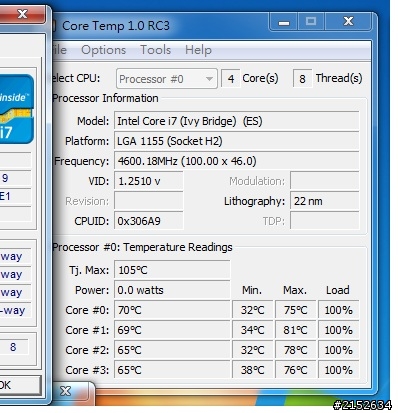
Task: Click the Tj. Max value '105°C'
Action: [172, 270]
